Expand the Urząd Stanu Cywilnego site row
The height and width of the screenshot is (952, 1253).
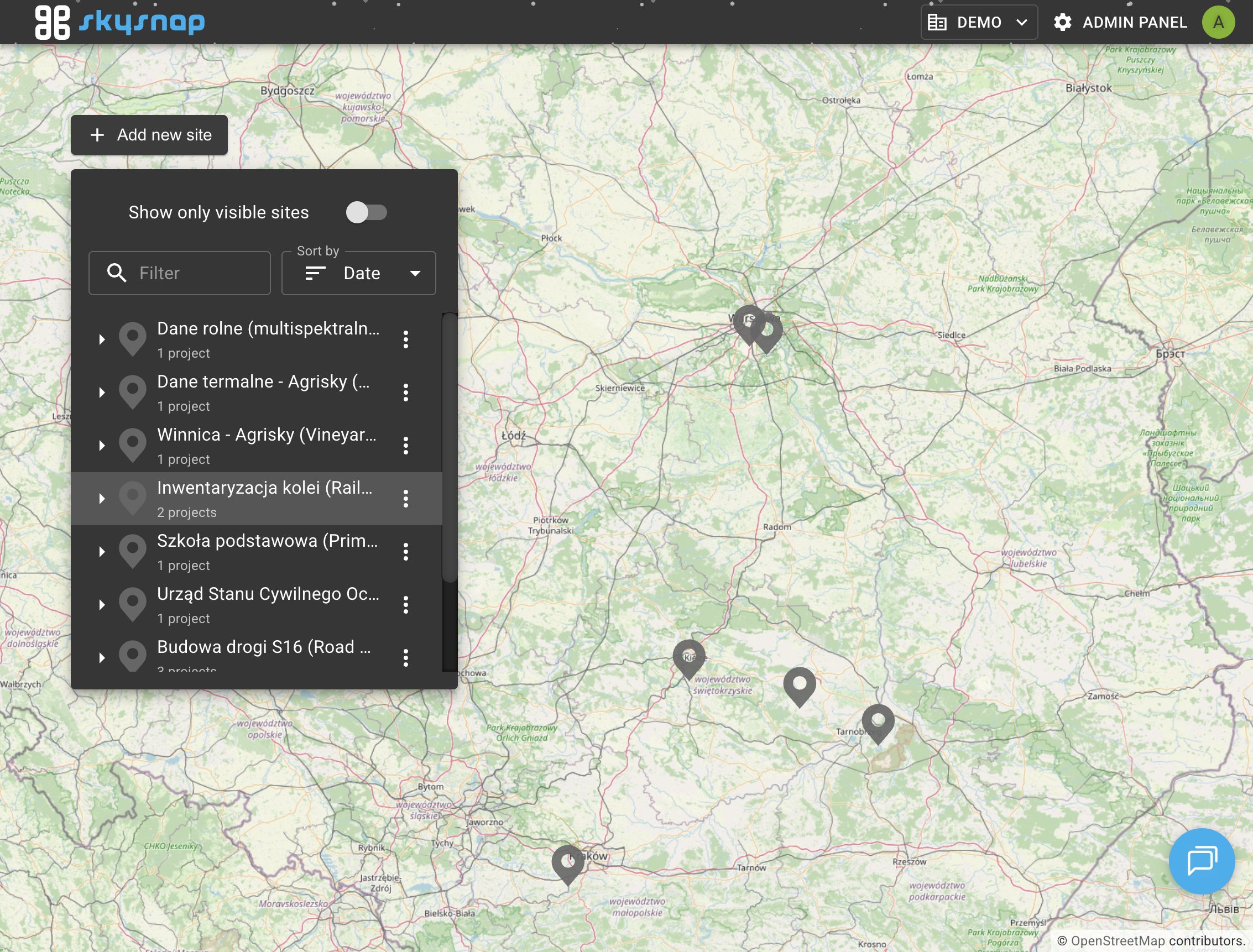tap(102, 605)
